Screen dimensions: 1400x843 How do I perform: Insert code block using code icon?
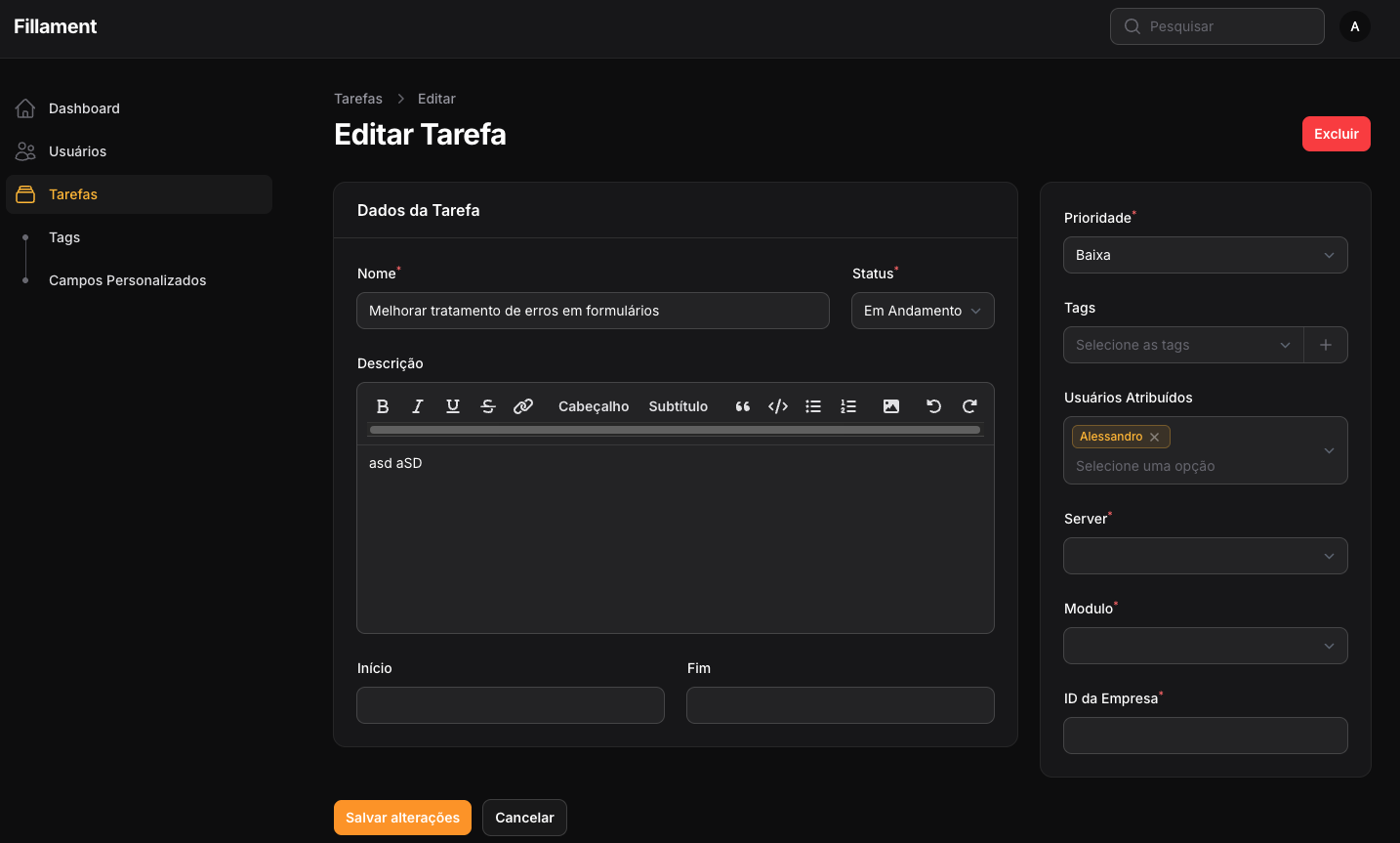pos(778,406)
